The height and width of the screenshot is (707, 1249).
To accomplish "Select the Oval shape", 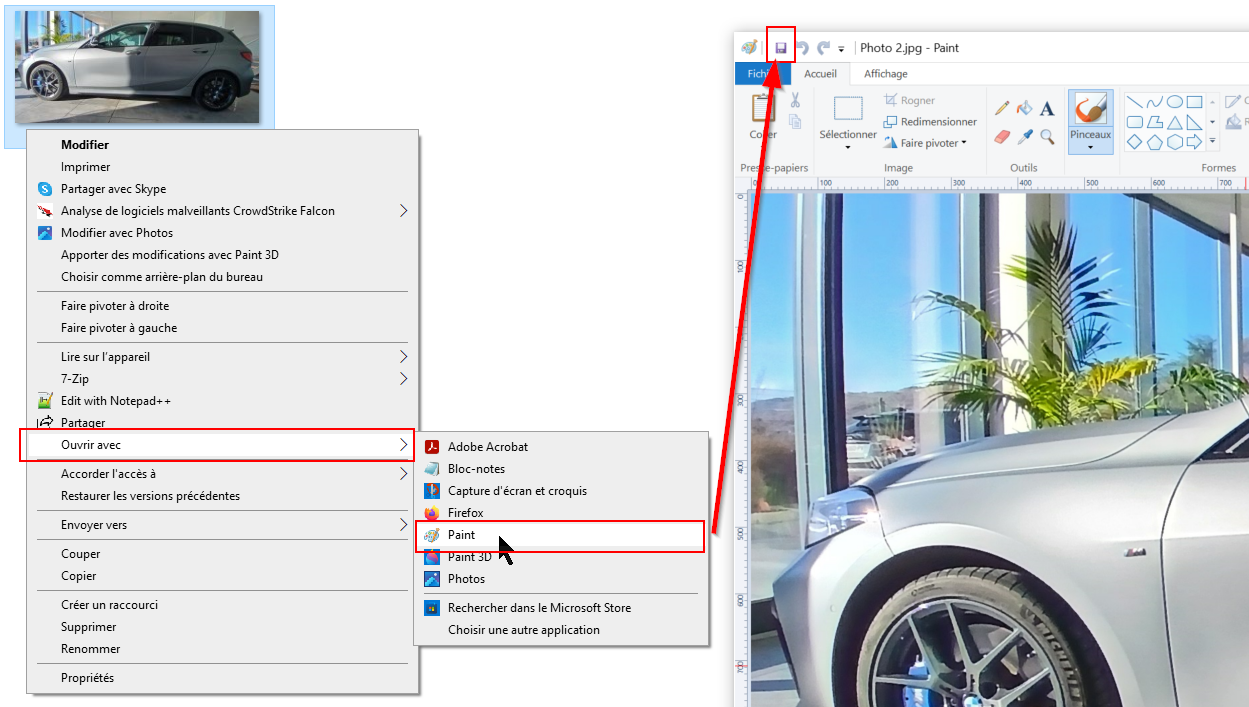I will [1175, 102].
